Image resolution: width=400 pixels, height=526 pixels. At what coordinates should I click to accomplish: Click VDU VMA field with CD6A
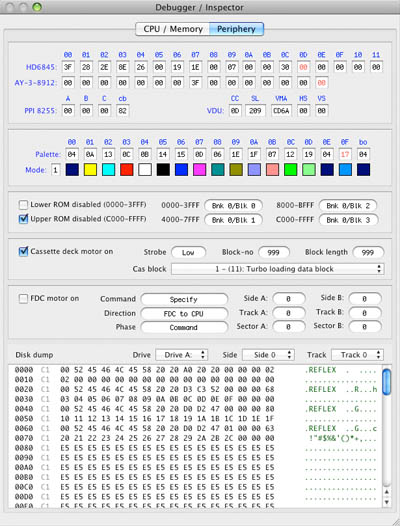click(281, 111)
